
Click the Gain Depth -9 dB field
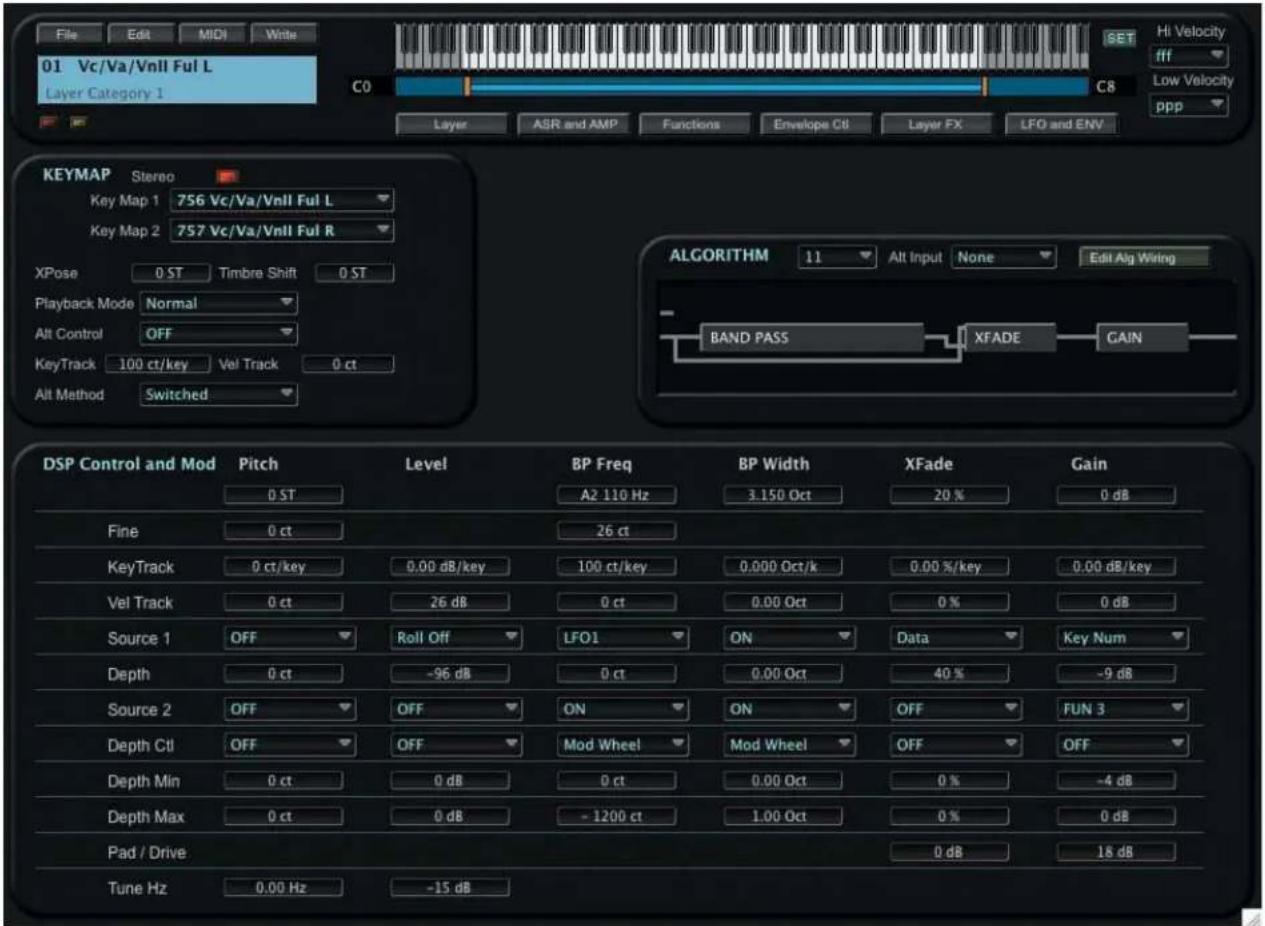(x=1117, y=675)
